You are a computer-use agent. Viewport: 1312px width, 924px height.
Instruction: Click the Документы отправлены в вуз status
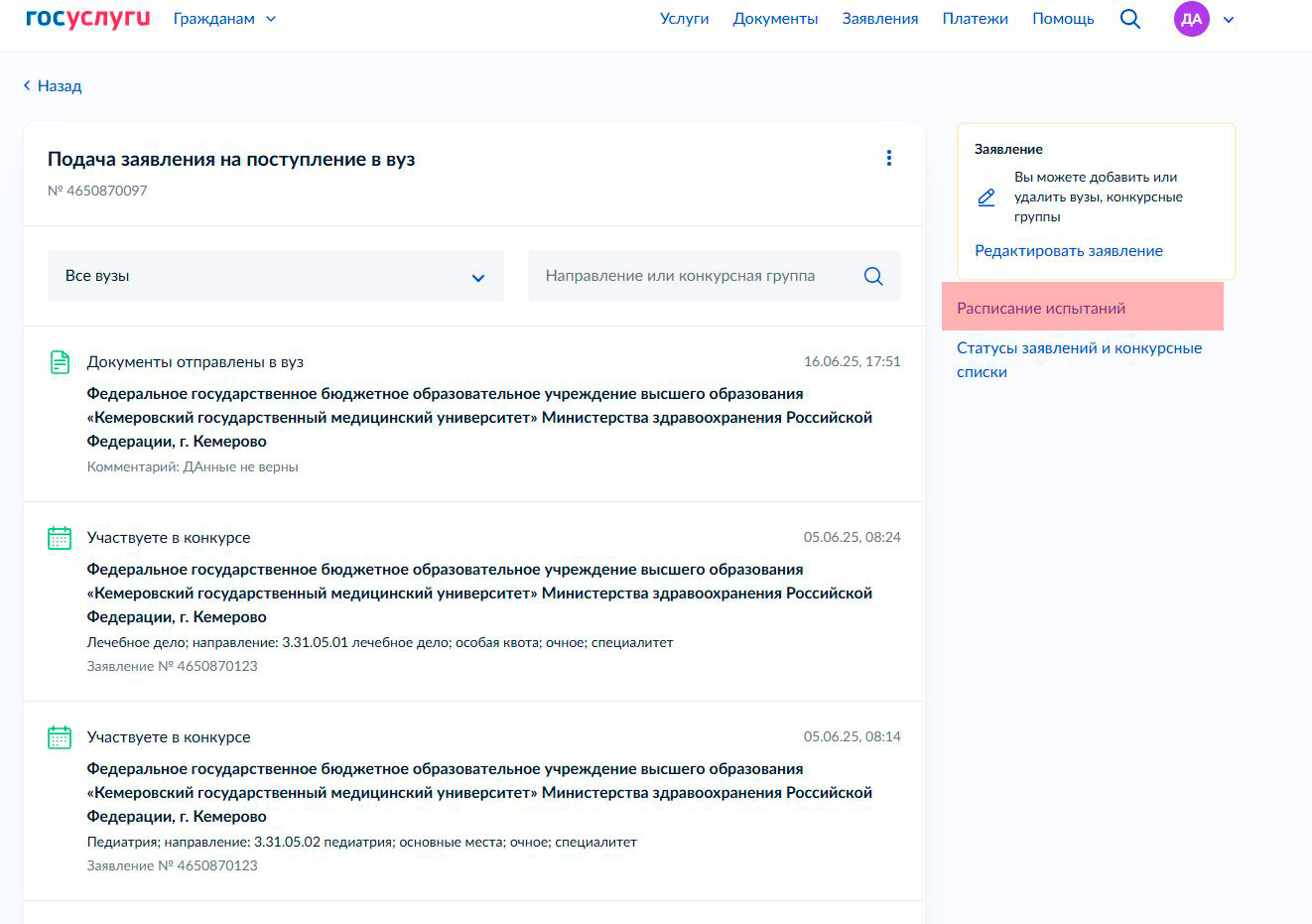click(196, 362)
